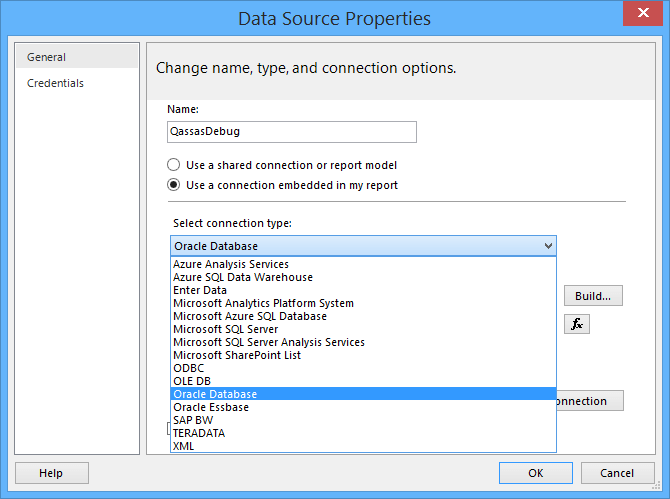Select Microsoft Analytics Platform System option
This screenshot has height=499, width=670.
(x=364, y=303)
